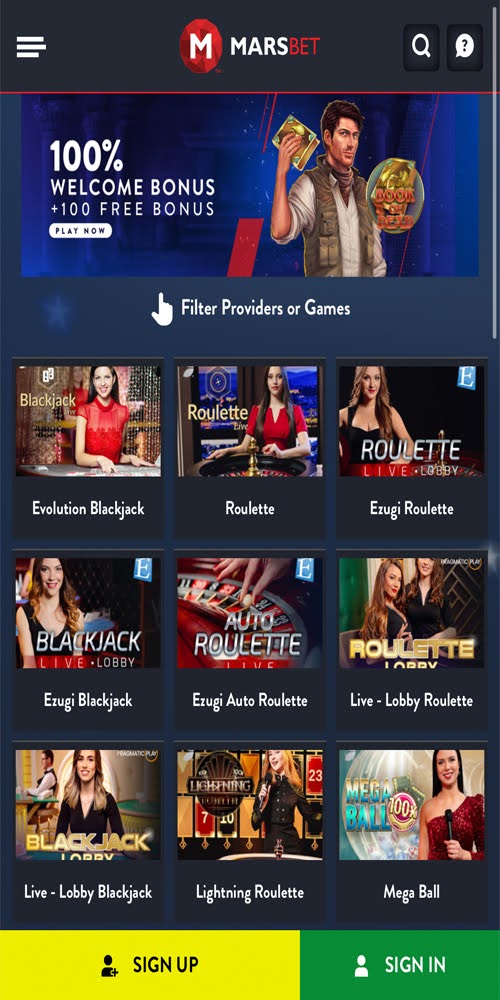The width and height of the screenshot is (500, 1000).
Task: Click the Live - Lobby Roulette title
Action: pyautogui.click(x=411, y=700)
